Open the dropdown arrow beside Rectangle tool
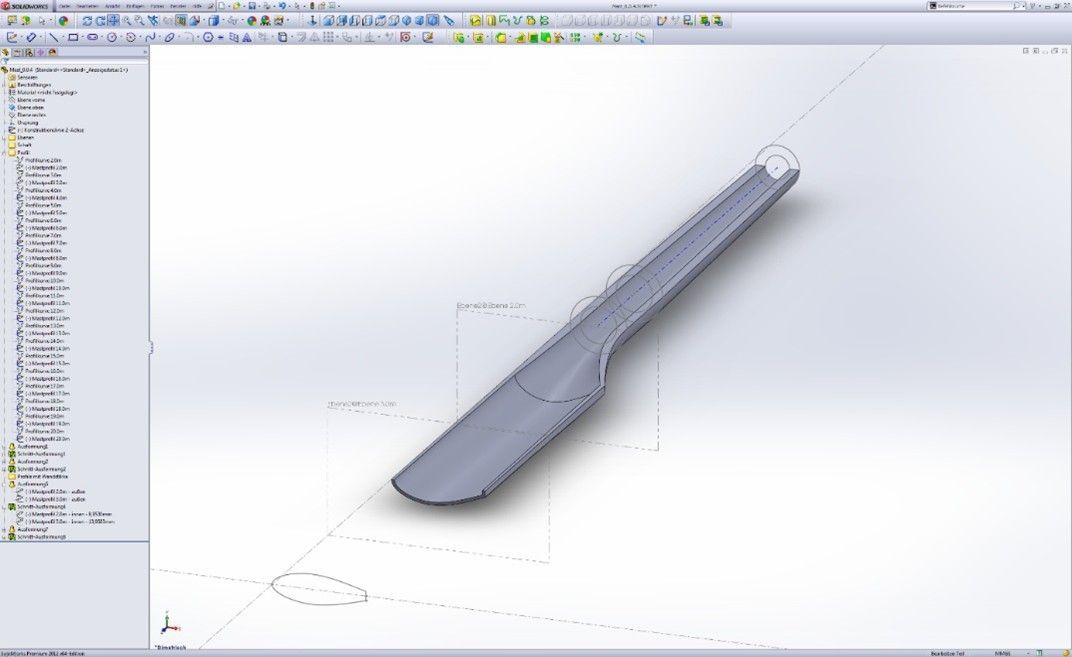This screenshot has width=1072, height=657. tap(82, 37)
